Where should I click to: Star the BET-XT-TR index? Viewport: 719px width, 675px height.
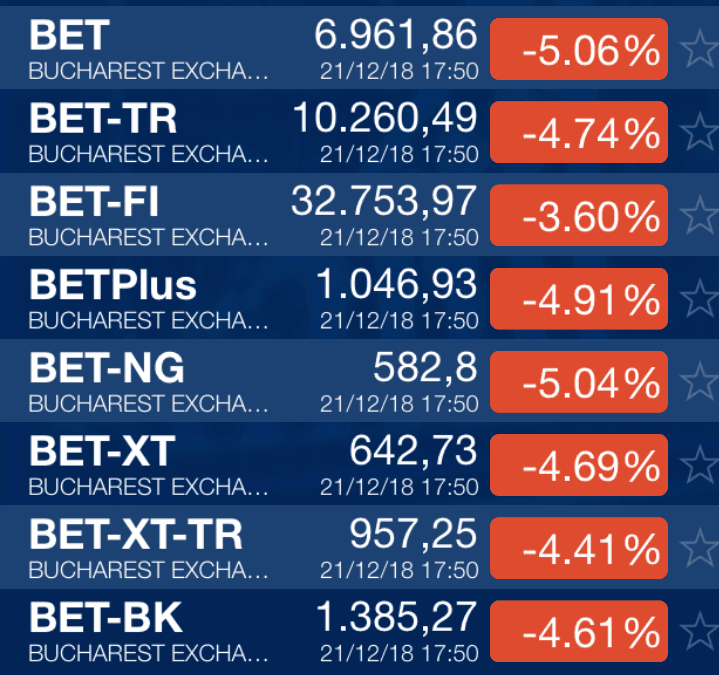[700, 548]
